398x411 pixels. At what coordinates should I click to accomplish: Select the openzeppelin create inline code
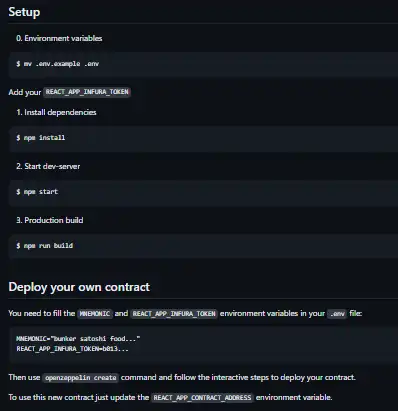click(x=81, y=378)
